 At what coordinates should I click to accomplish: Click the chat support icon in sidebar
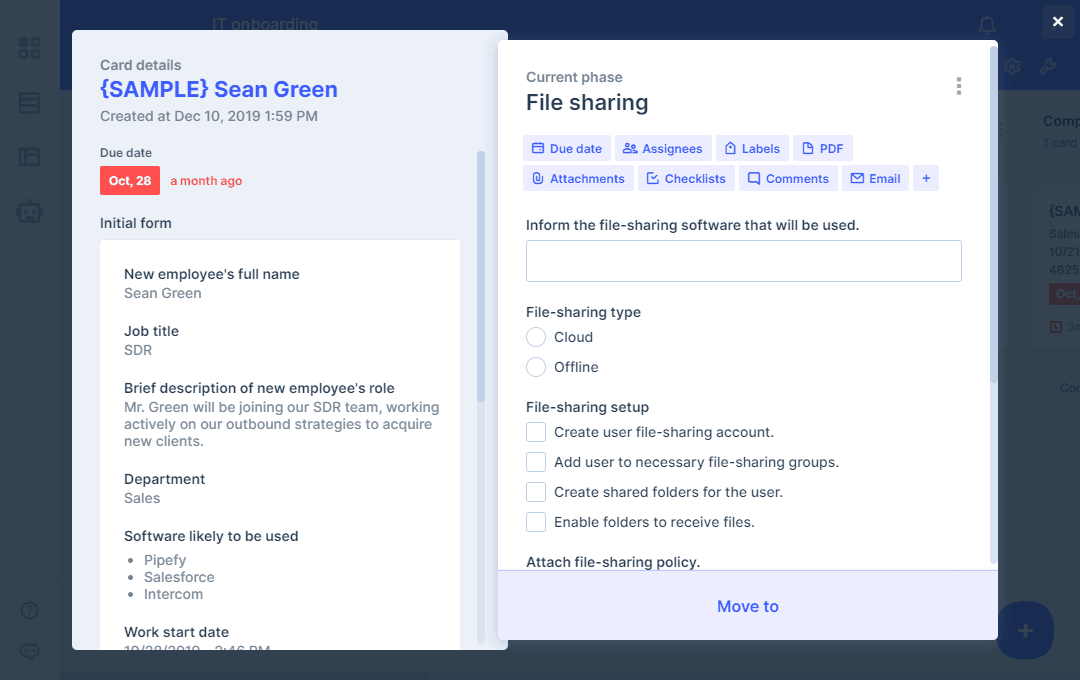[30, 651]
